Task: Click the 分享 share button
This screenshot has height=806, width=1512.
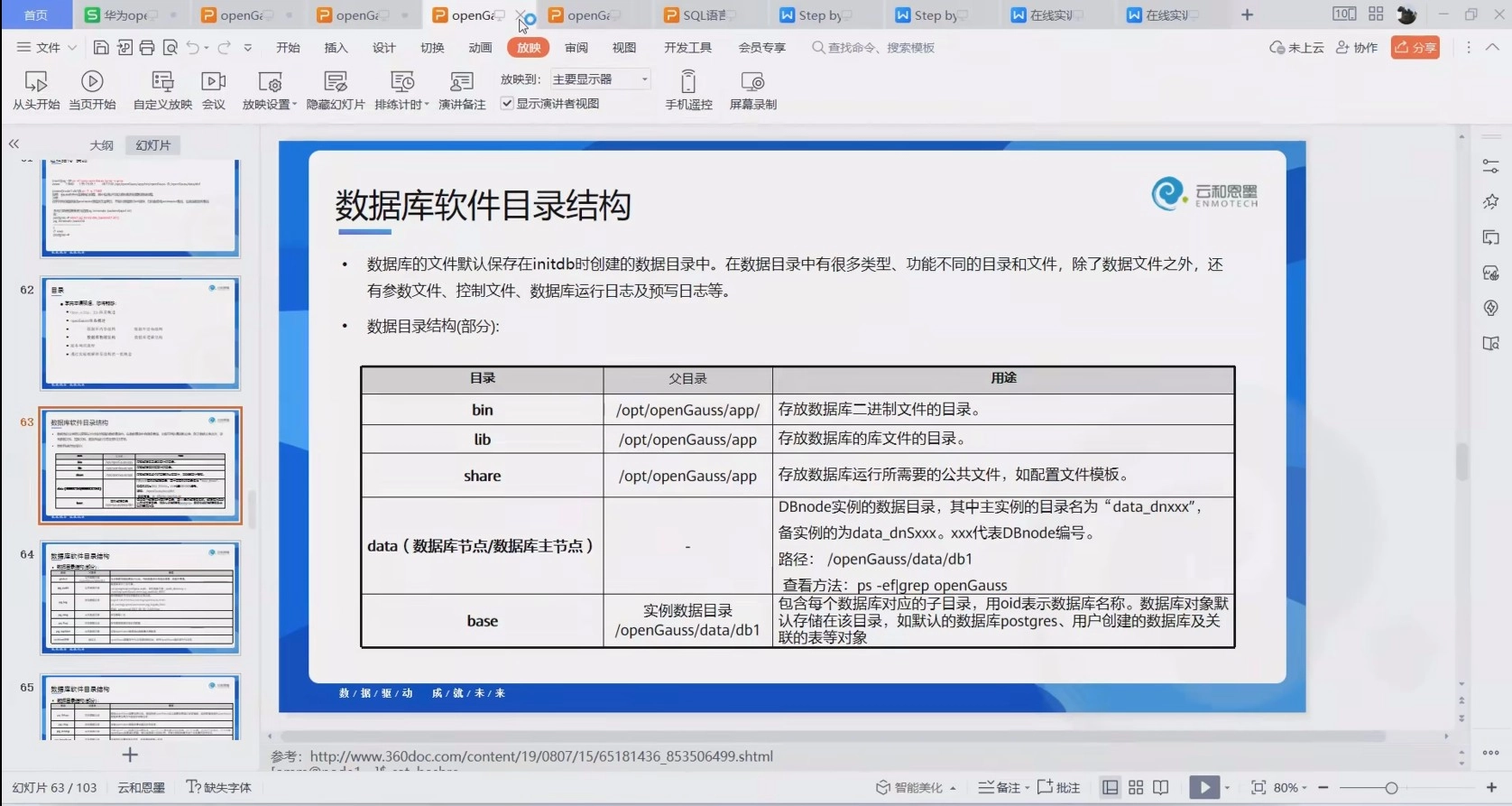Action: 1415,48
